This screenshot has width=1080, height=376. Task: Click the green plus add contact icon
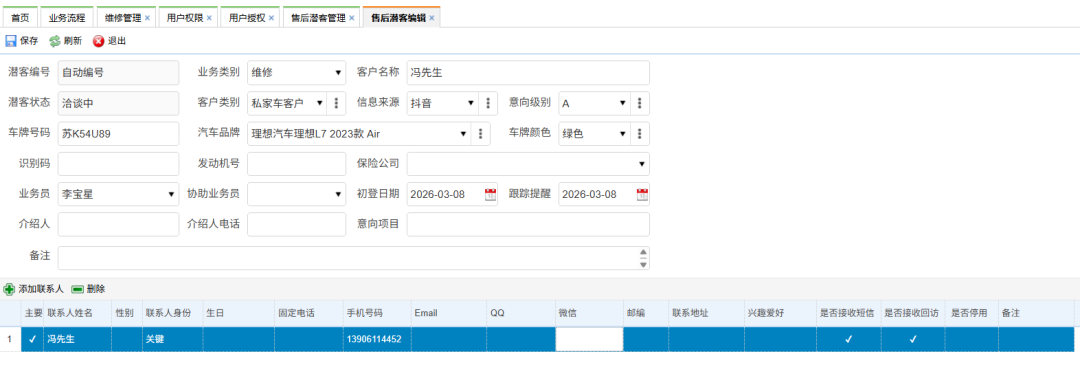pyautogui.click(x=9, y=289)
